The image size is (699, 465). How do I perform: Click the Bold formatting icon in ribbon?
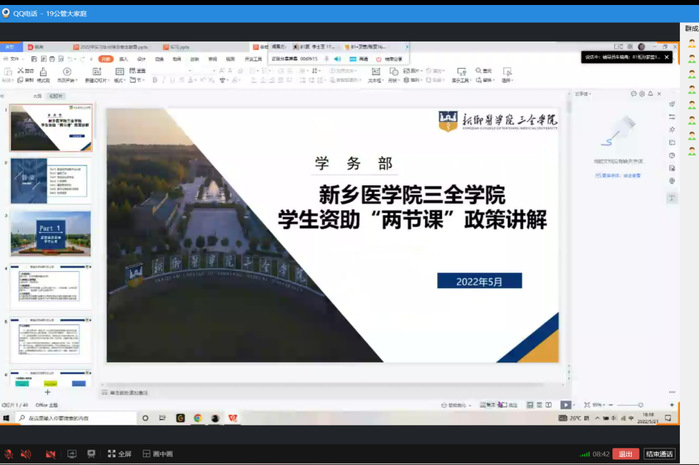[x=155, y=80]
